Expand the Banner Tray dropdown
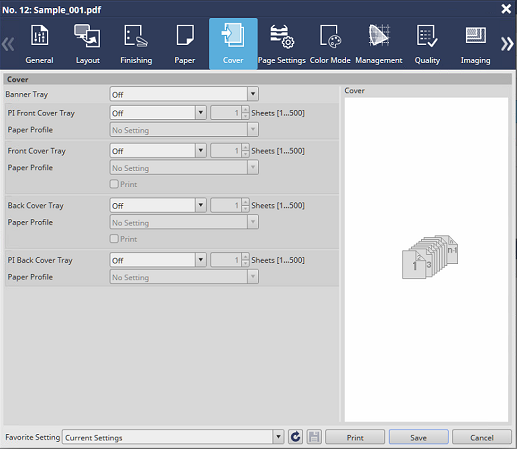This screenshot has width=517, height=449. (184, 94)
